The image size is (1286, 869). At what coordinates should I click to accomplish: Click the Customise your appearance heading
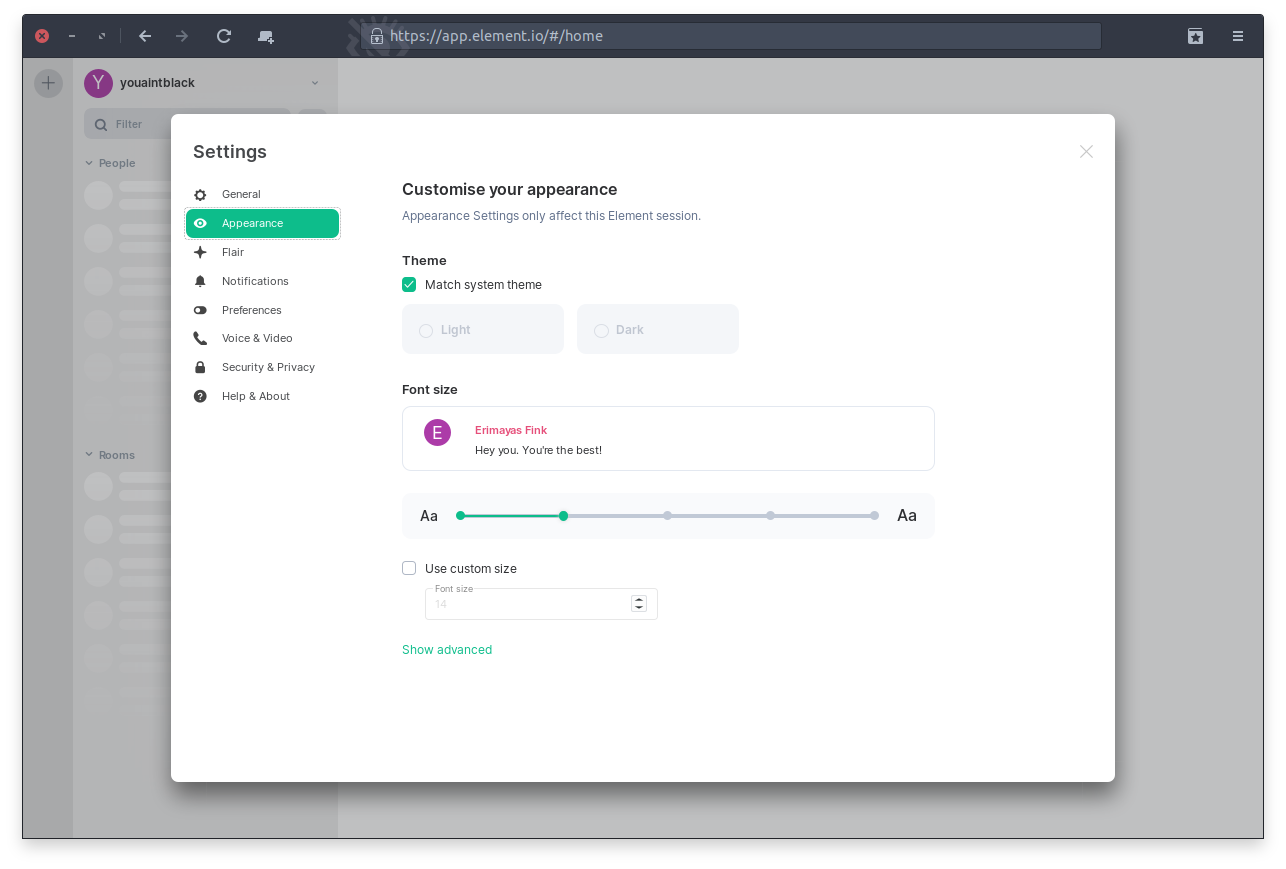509,190
